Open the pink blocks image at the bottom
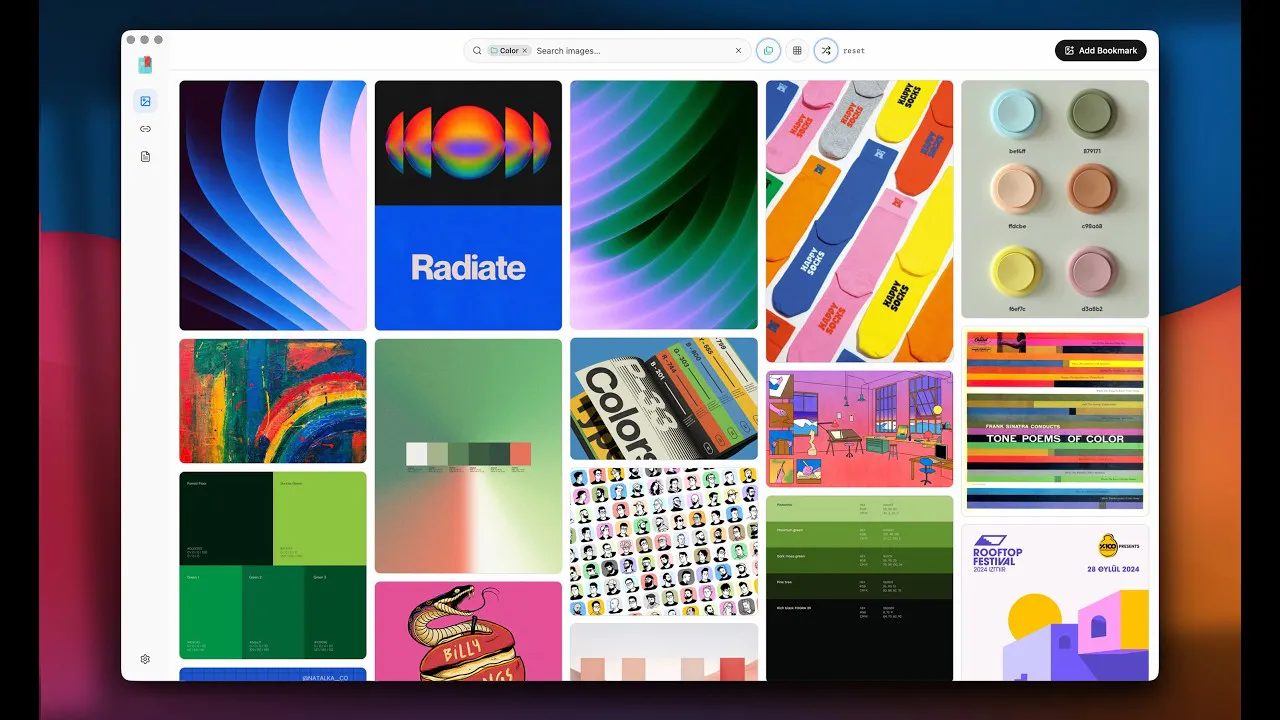1280x720 pixels. [x=664, y=653]
